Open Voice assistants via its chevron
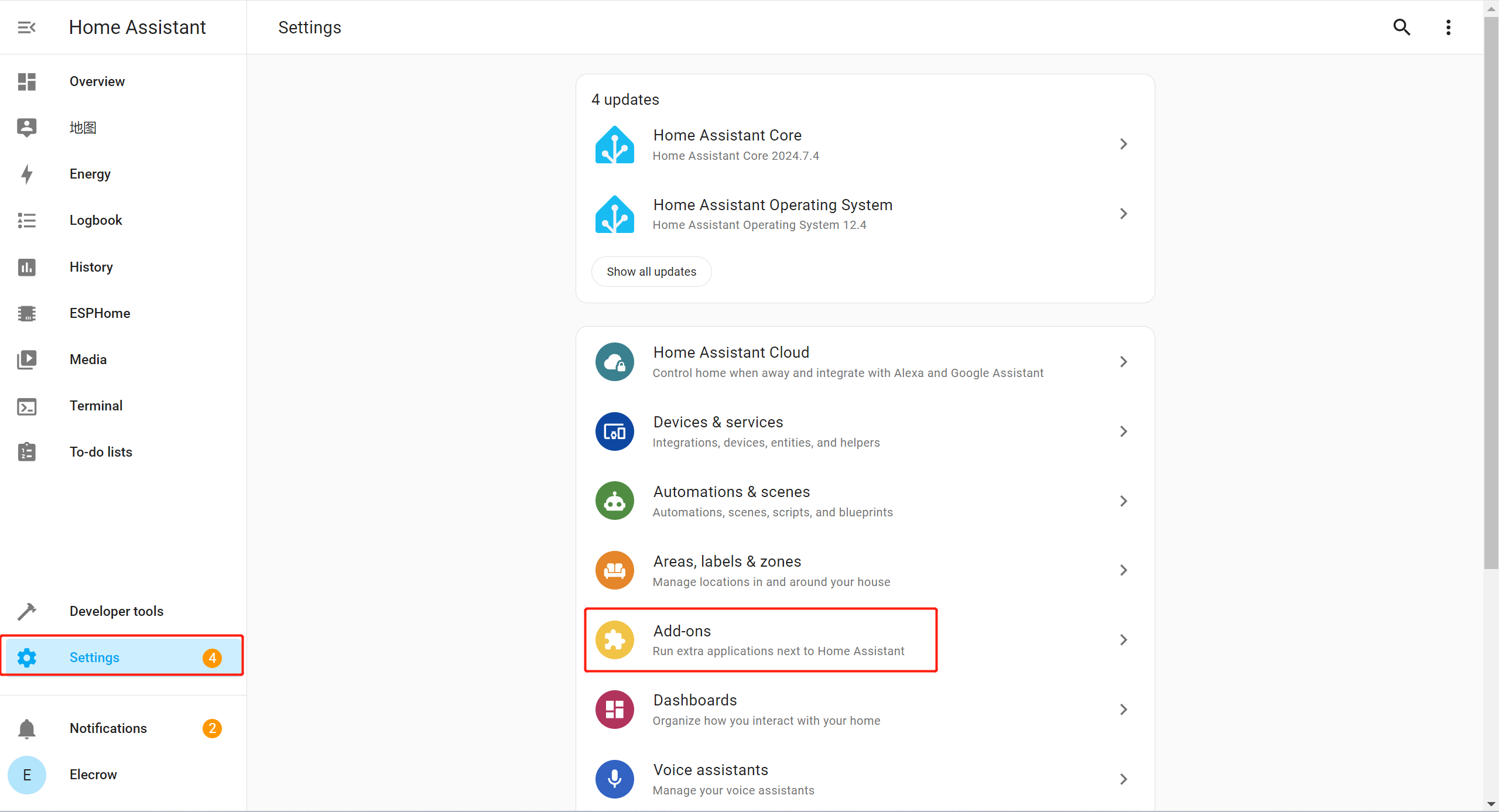This screenshot has height=812, width=1499. click(1123, 779)
